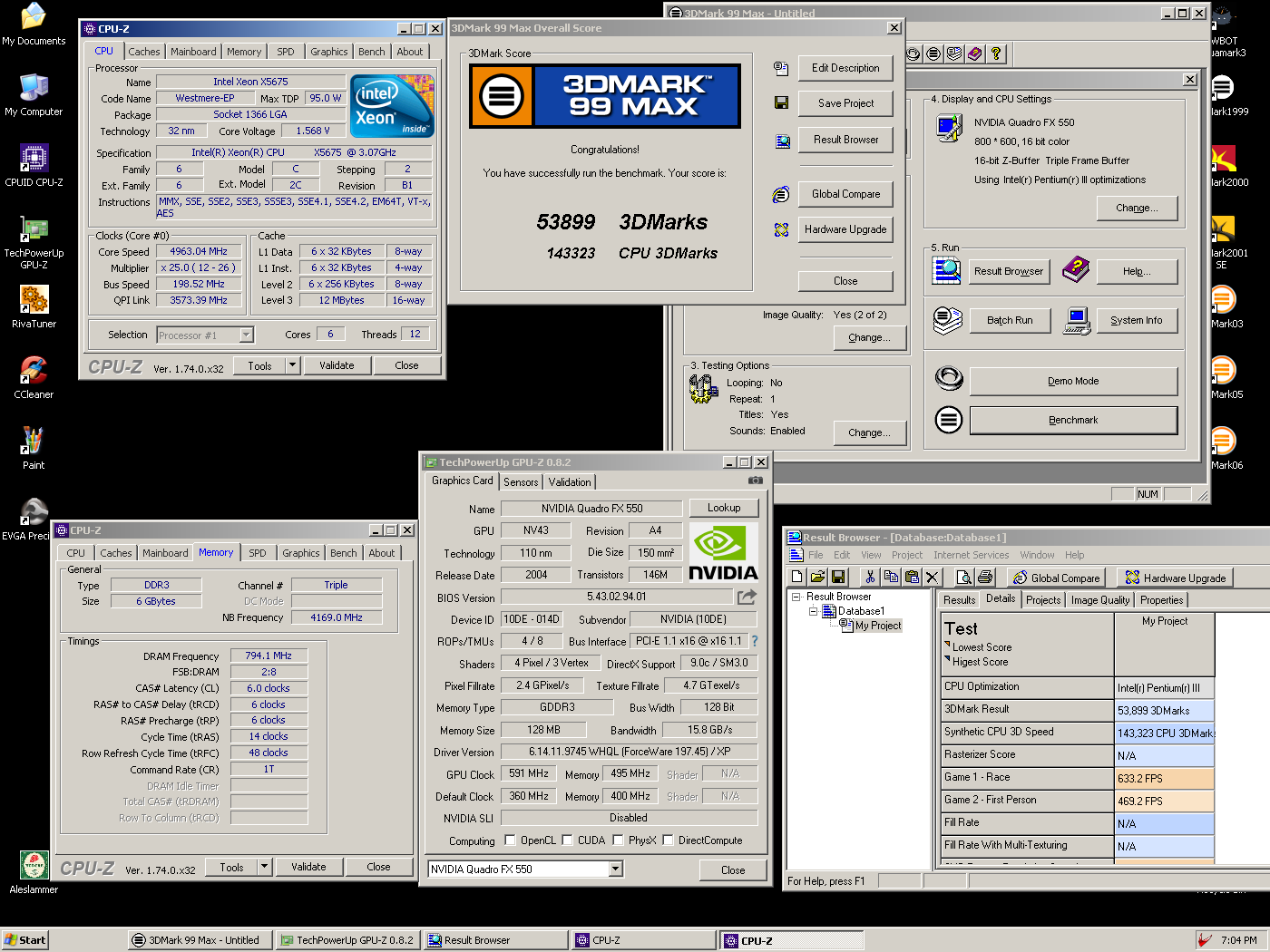Viewport: 1270px width, 952px height.
Task: Click the benchmark disc icon in 3DMark toolbar
Action: [933, 53]
